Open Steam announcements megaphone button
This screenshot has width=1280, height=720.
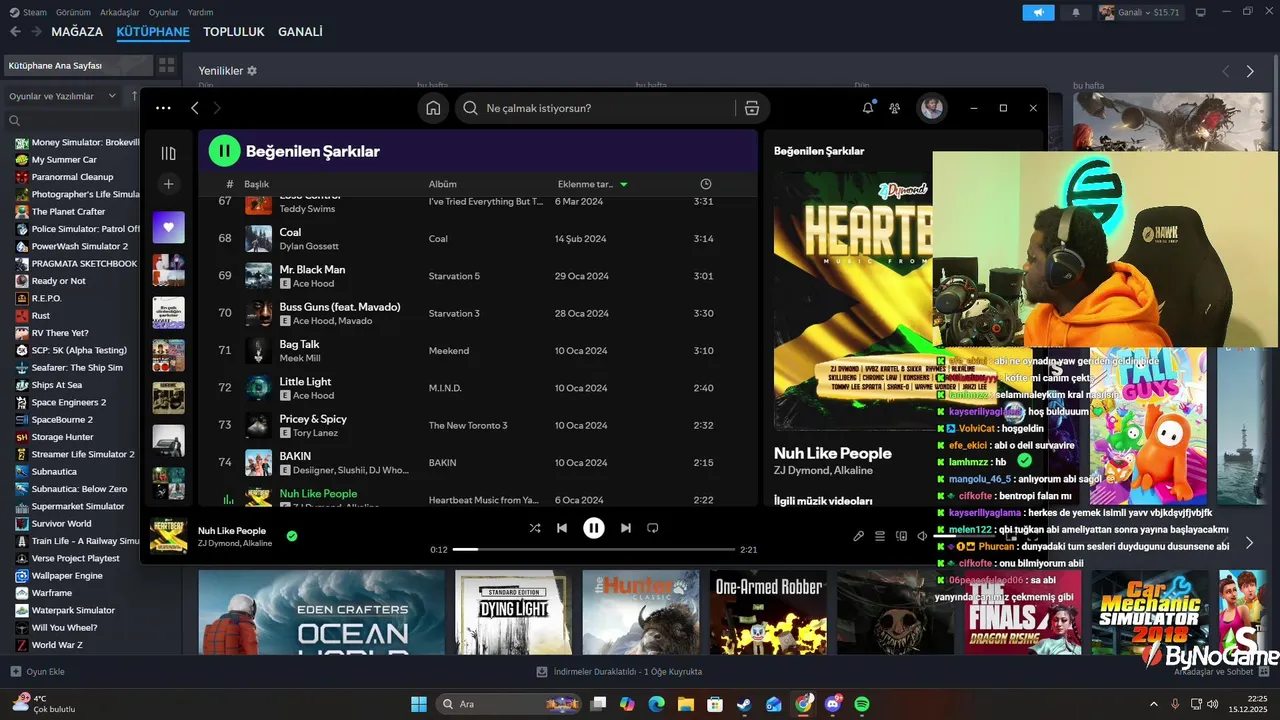coord(1038,12)
